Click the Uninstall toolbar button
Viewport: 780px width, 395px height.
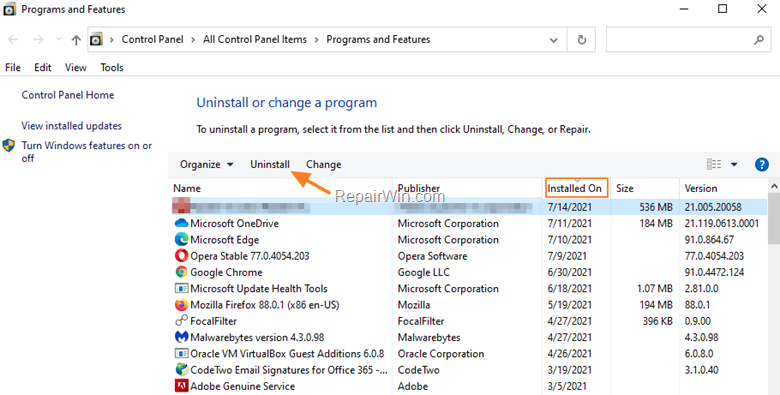click(x=270, y=165)
